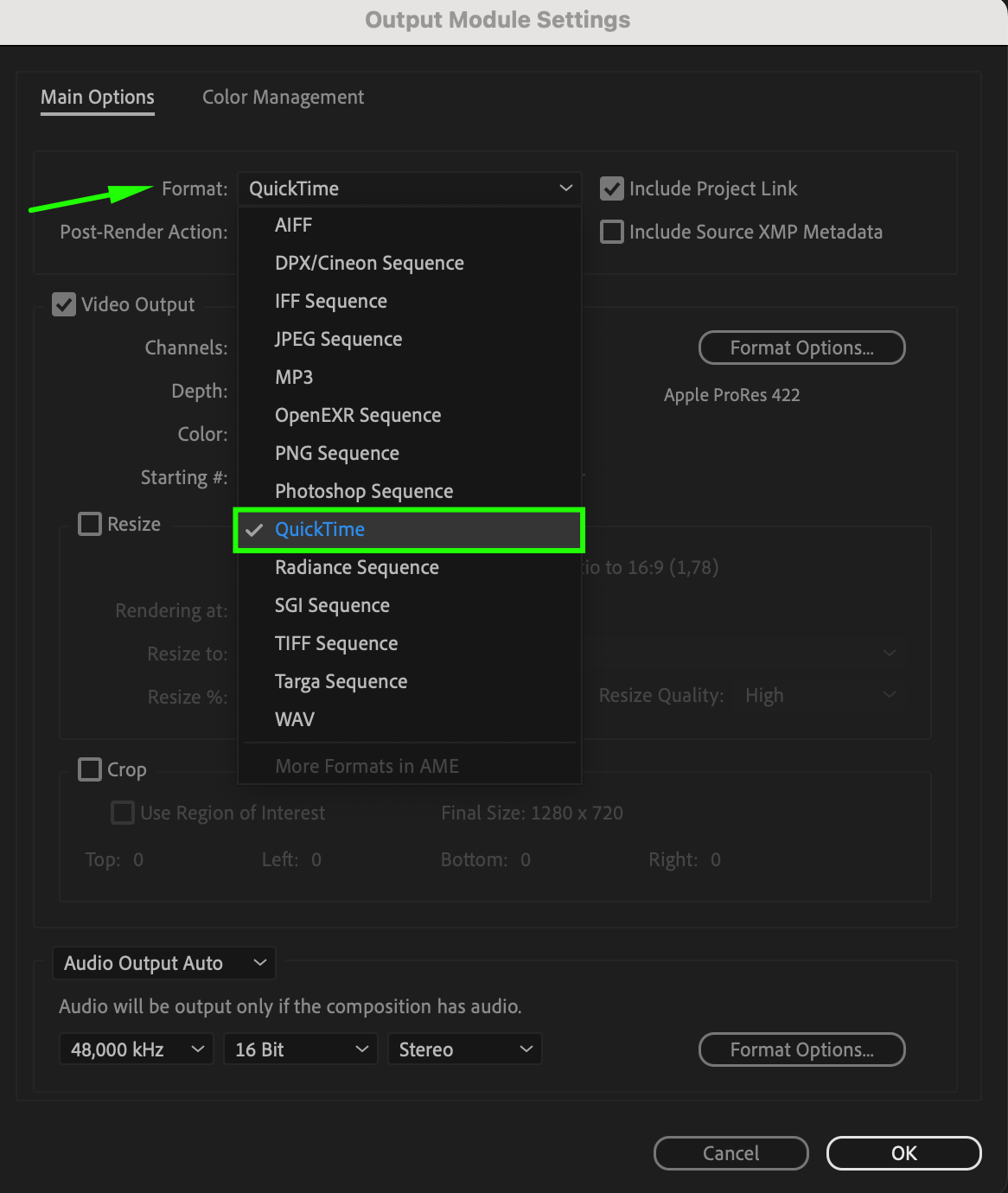Uncheck Include Project Link checkbox
Viewport: 1008px width, 1193px height.
[x=612, y=188]
